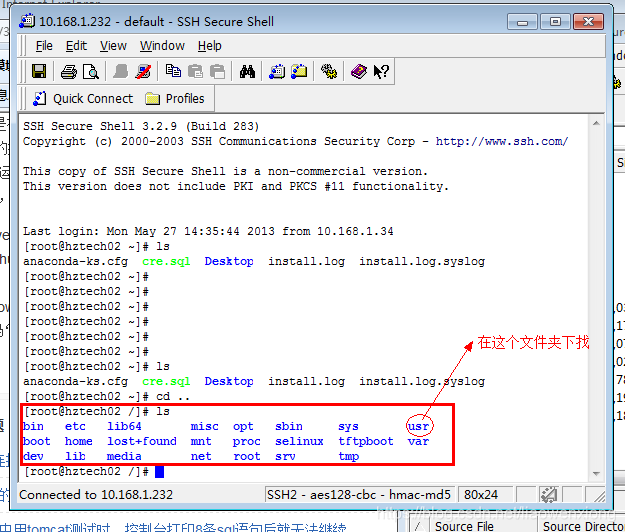Open new file transfer window icon
625x532 pixels.
pyautogui.click(x=299, y=72)
